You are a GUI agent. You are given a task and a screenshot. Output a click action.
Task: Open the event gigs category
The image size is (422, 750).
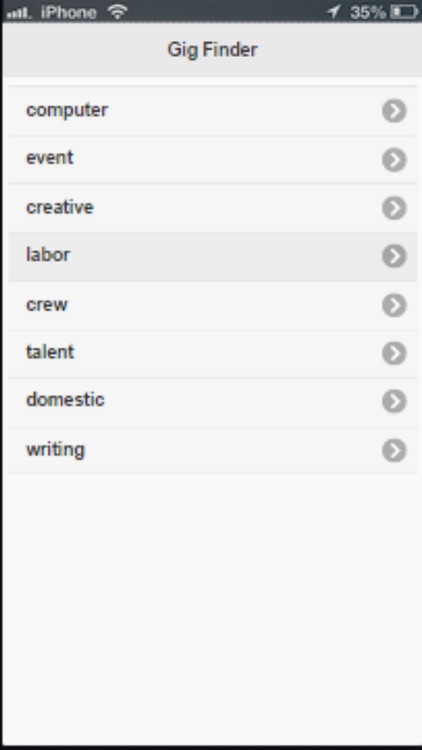pyautogui.click(x=212, y=160)
